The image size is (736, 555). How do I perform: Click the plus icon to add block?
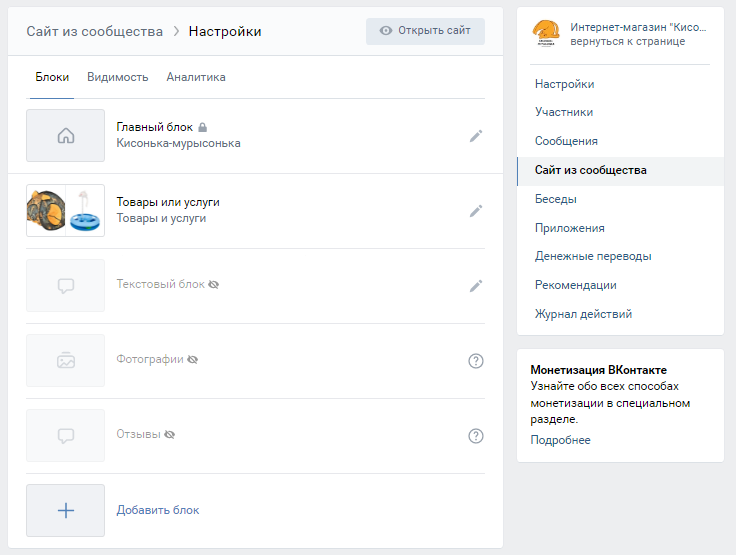pyautogui.click(x=65, y=510)
